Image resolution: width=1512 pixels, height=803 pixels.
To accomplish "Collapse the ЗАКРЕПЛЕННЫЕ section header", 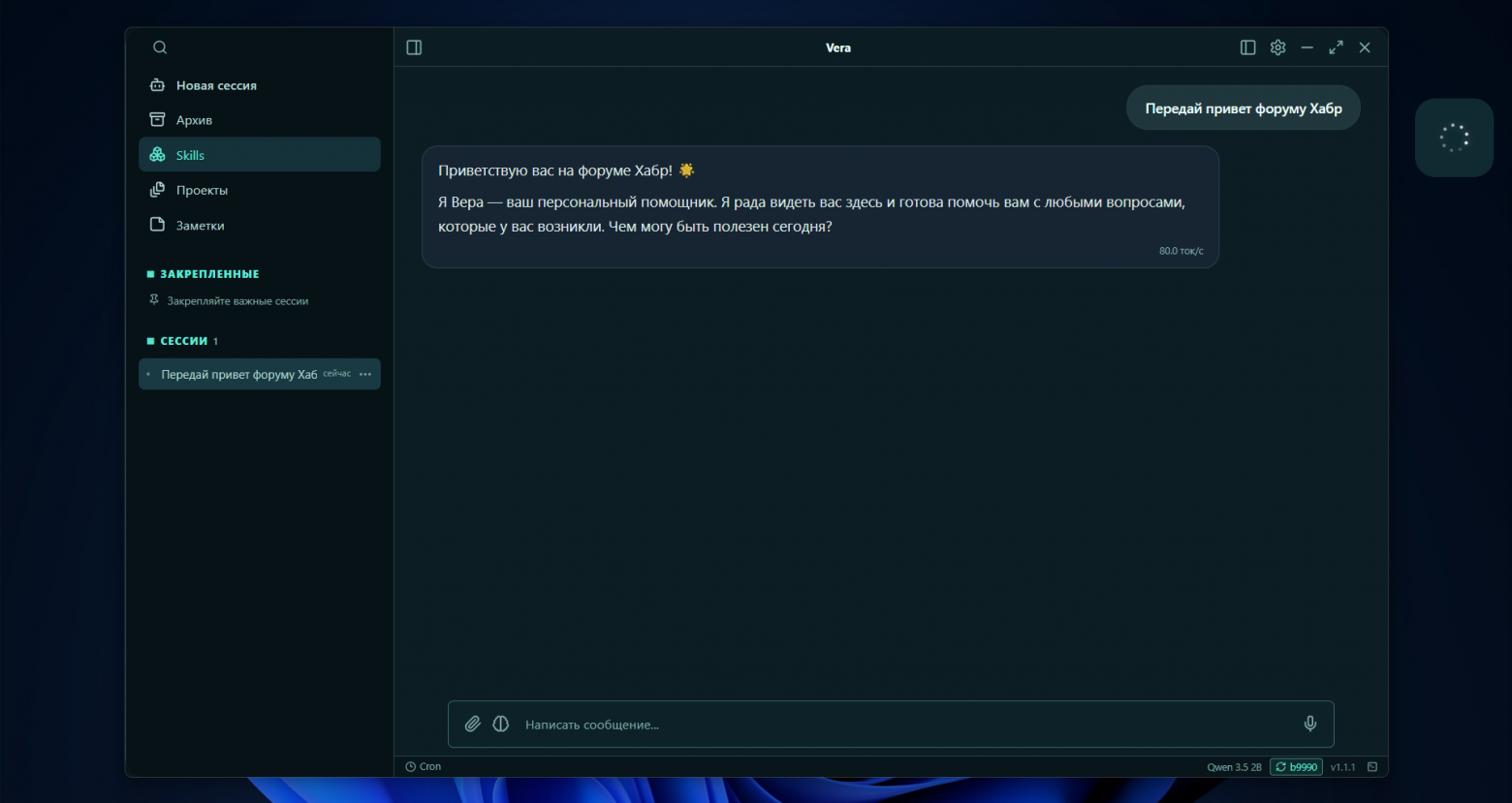I will click(203, 274).
